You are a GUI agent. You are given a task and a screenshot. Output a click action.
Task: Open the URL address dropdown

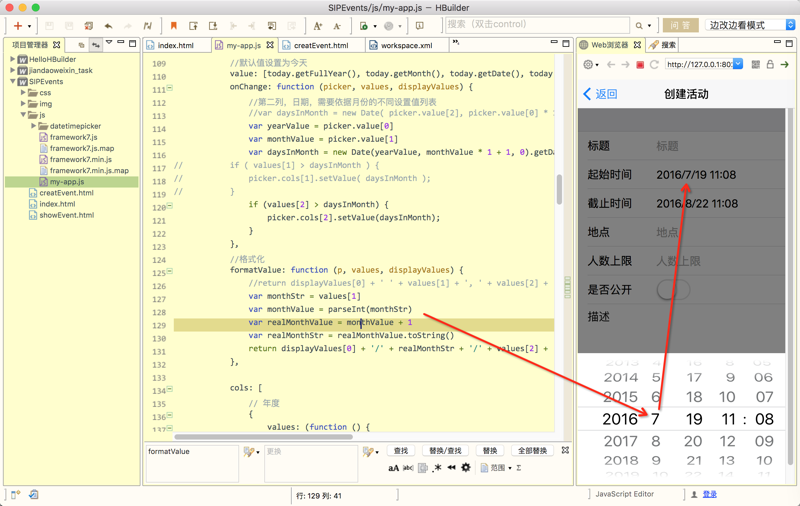tap(738, 64)
